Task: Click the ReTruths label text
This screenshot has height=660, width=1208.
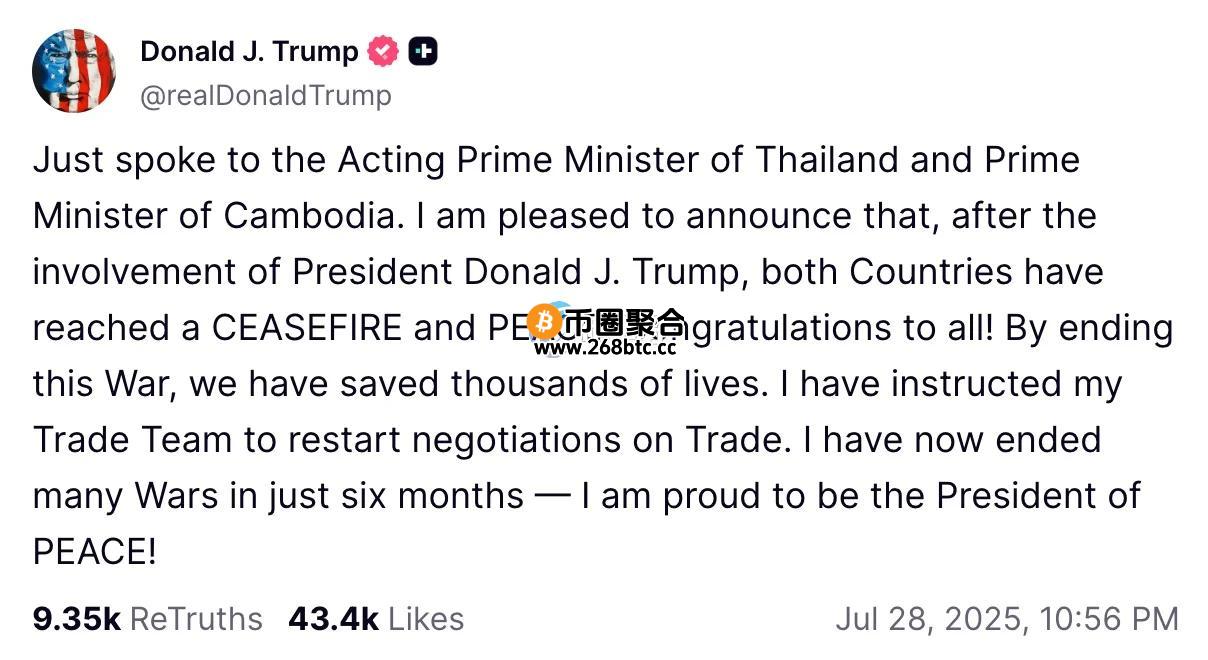Action: 197,619
